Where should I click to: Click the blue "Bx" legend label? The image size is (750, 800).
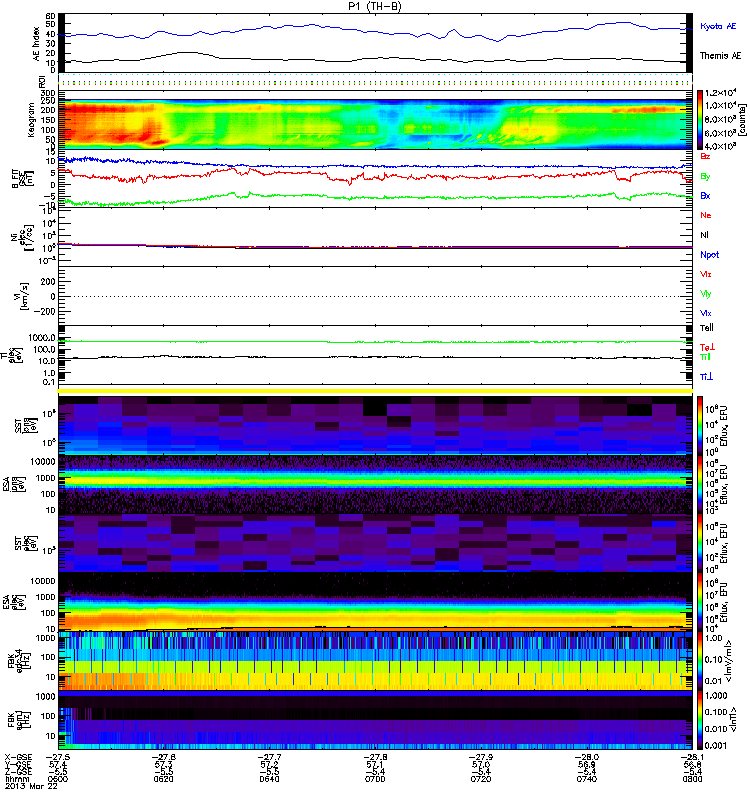tap(705, 196)
